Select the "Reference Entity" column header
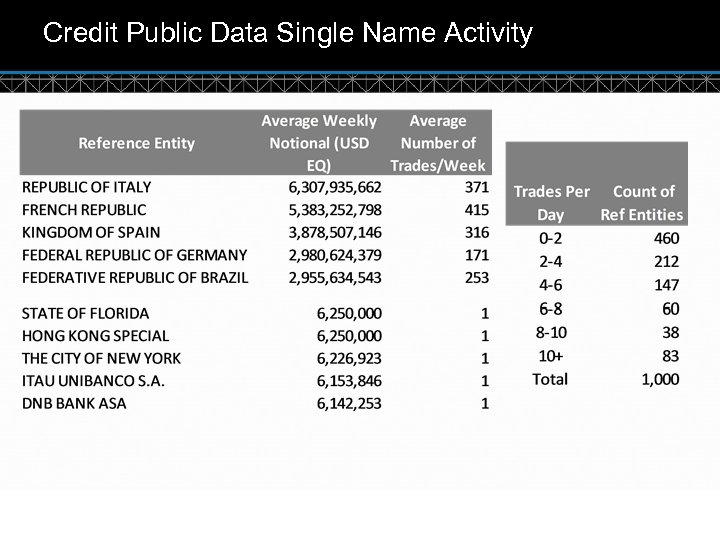720x540 pixels. click(136, 143)
